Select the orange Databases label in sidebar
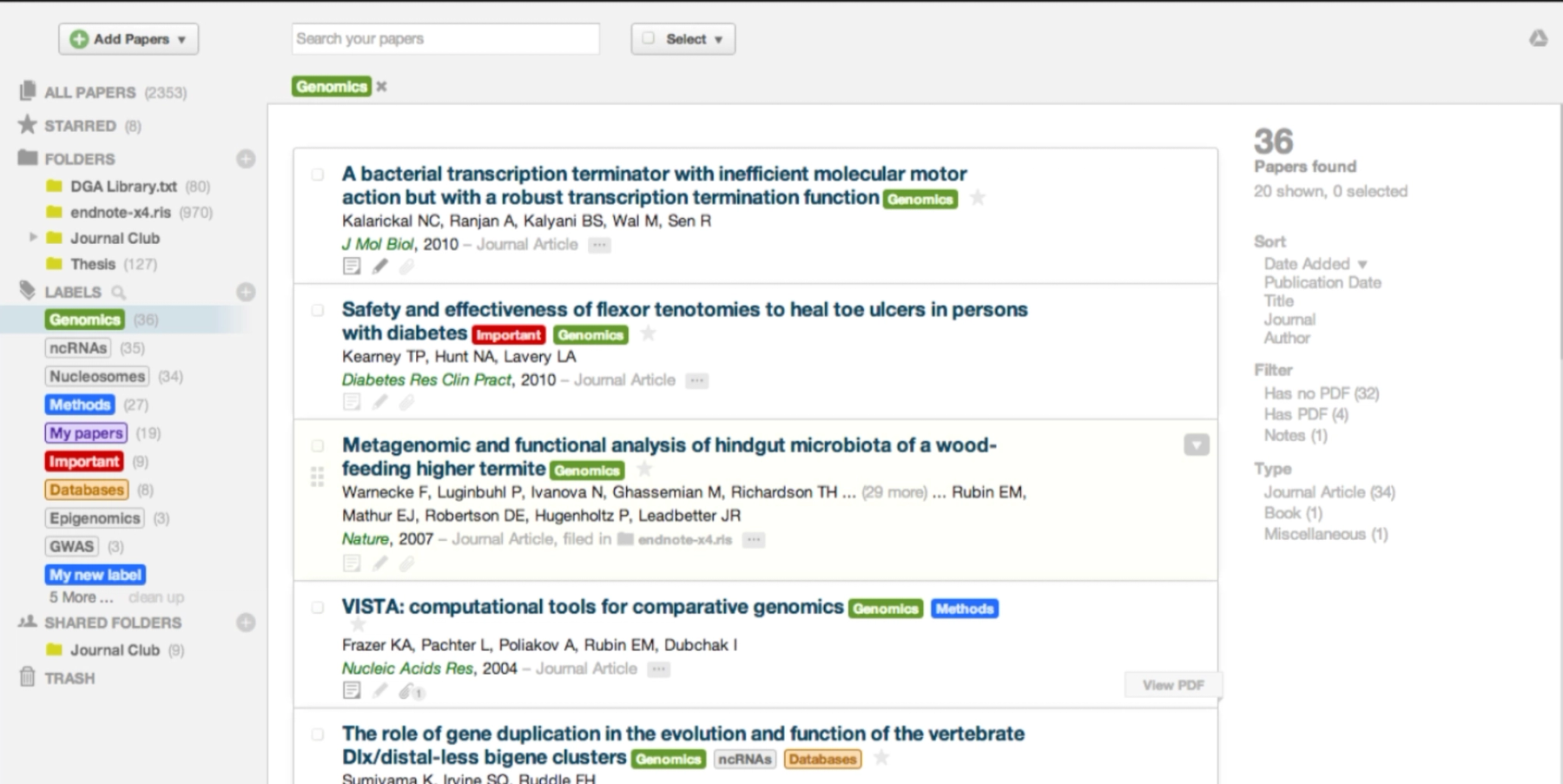The height and width of the screenshot is (784, 1563). (x=87, y=490)
